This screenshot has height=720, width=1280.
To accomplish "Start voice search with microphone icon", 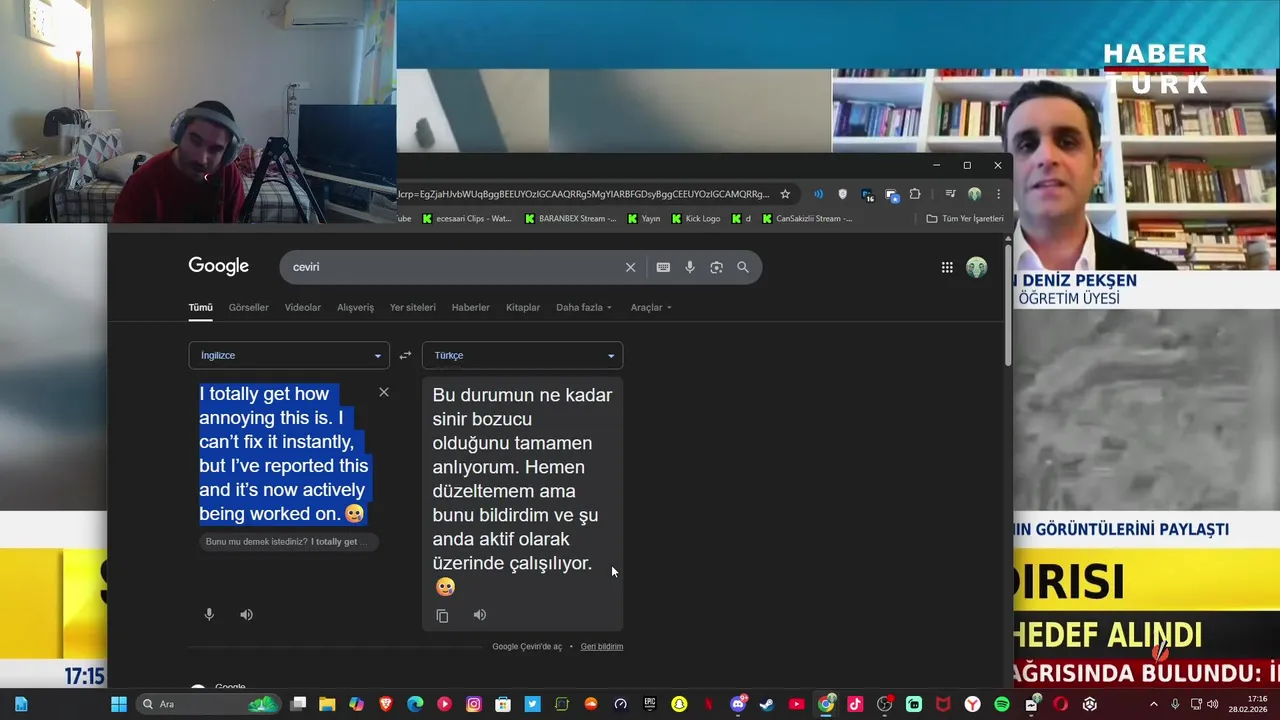I will [x=690, y=267].
